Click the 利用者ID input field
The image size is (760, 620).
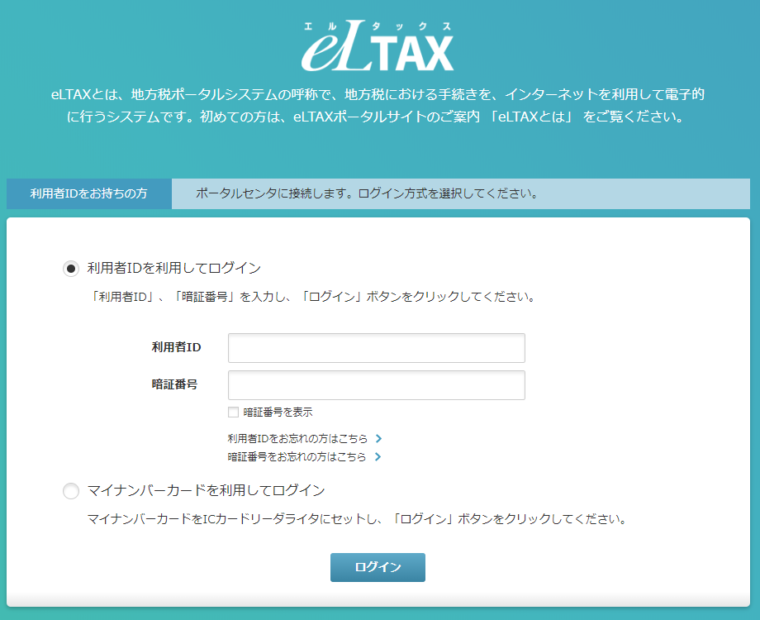coord(377,348)
